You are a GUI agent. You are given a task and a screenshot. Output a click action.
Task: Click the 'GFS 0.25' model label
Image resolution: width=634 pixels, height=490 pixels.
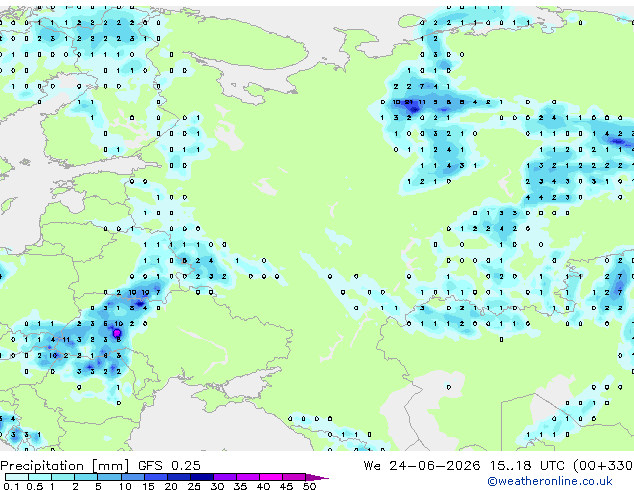tap(169, 466)
